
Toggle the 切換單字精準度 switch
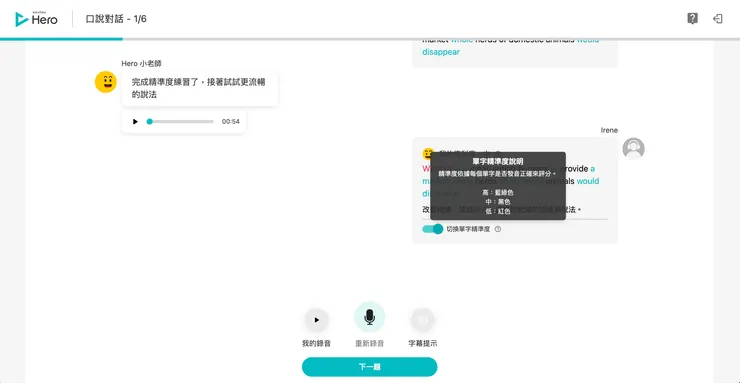(433, 229)
